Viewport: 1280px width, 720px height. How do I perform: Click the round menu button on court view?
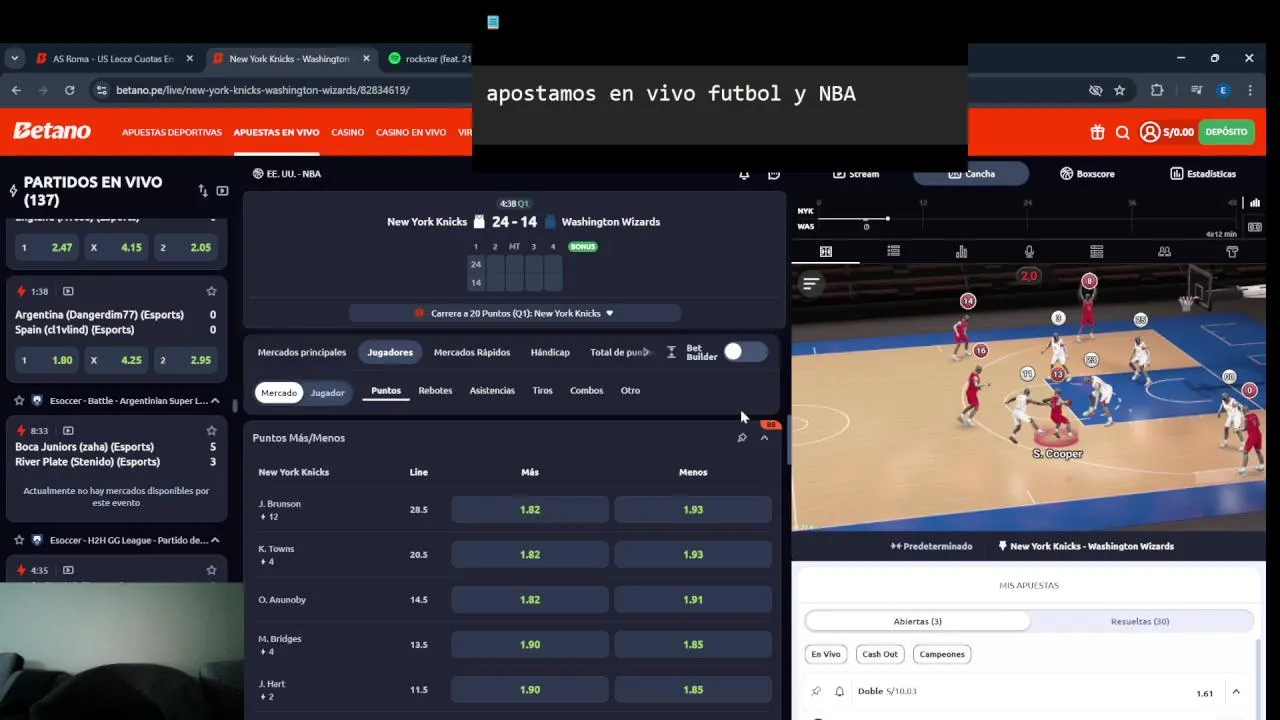click(x=811, y=284)
